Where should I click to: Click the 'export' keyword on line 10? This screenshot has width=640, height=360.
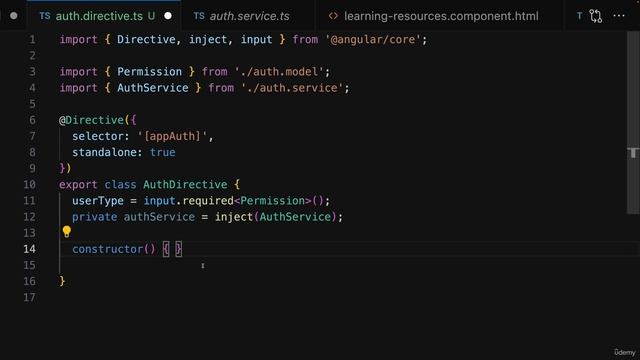point(78,184)
